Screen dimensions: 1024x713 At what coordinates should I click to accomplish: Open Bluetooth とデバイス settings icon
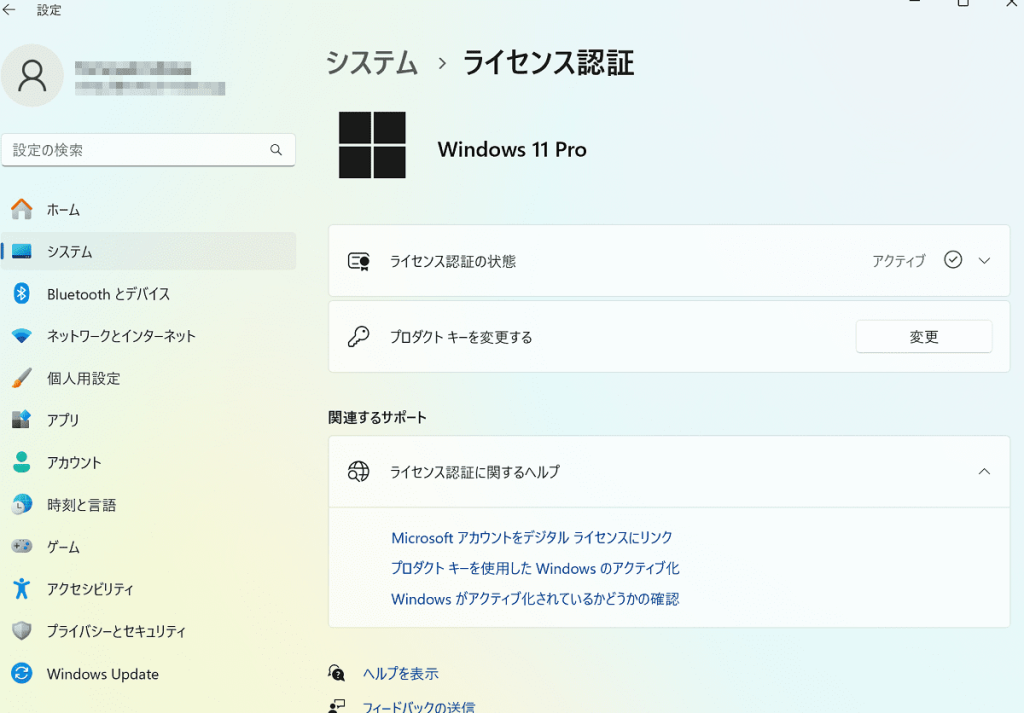[x=23, y=294]
